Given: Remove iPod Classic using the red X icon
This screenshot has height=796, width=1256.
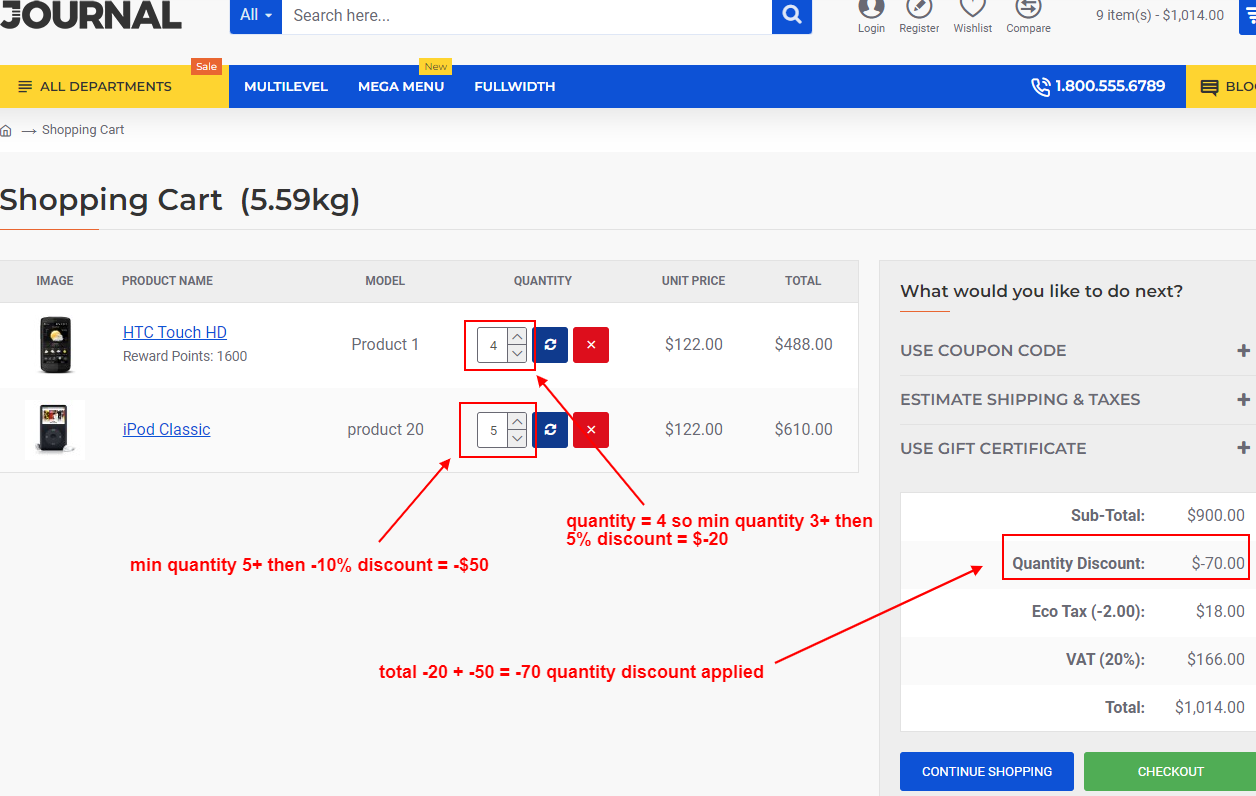Looking at the screenshot, I should coord(590,429).
